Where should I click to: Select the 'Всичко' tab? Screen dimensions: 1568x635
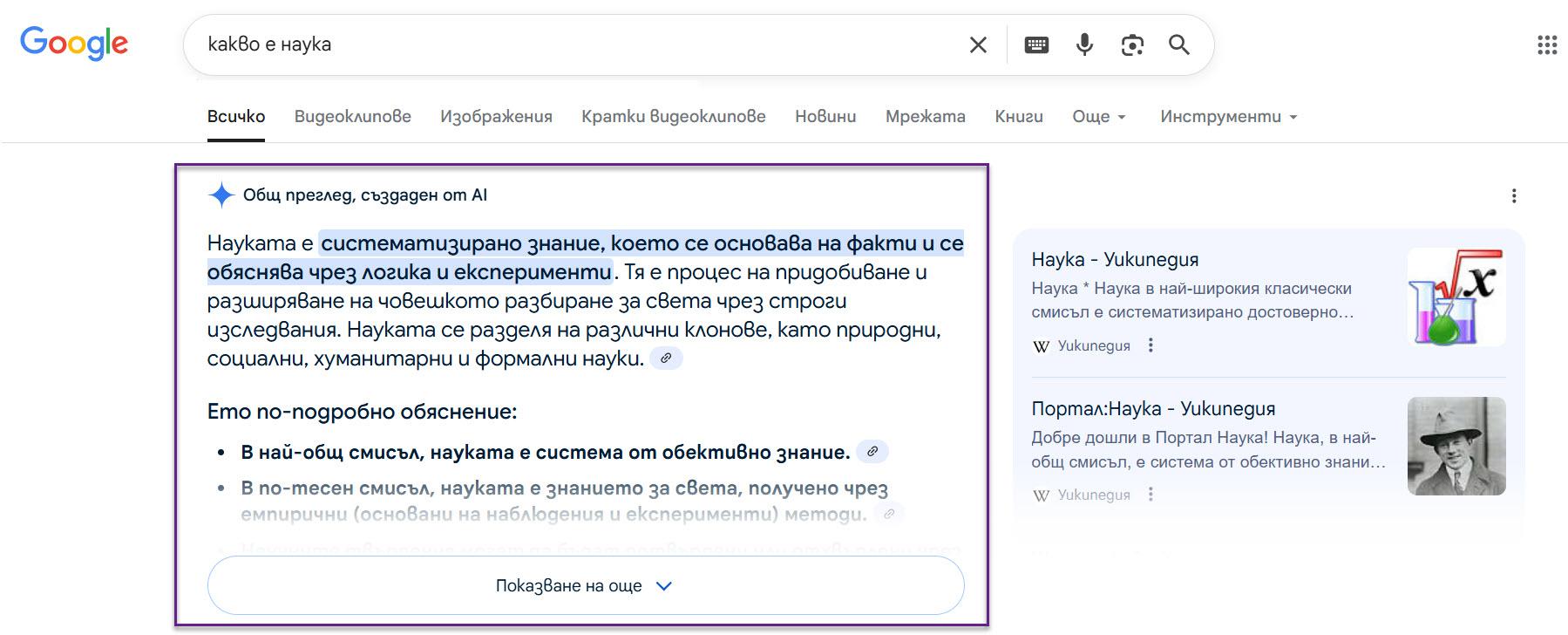coord(236,117)
